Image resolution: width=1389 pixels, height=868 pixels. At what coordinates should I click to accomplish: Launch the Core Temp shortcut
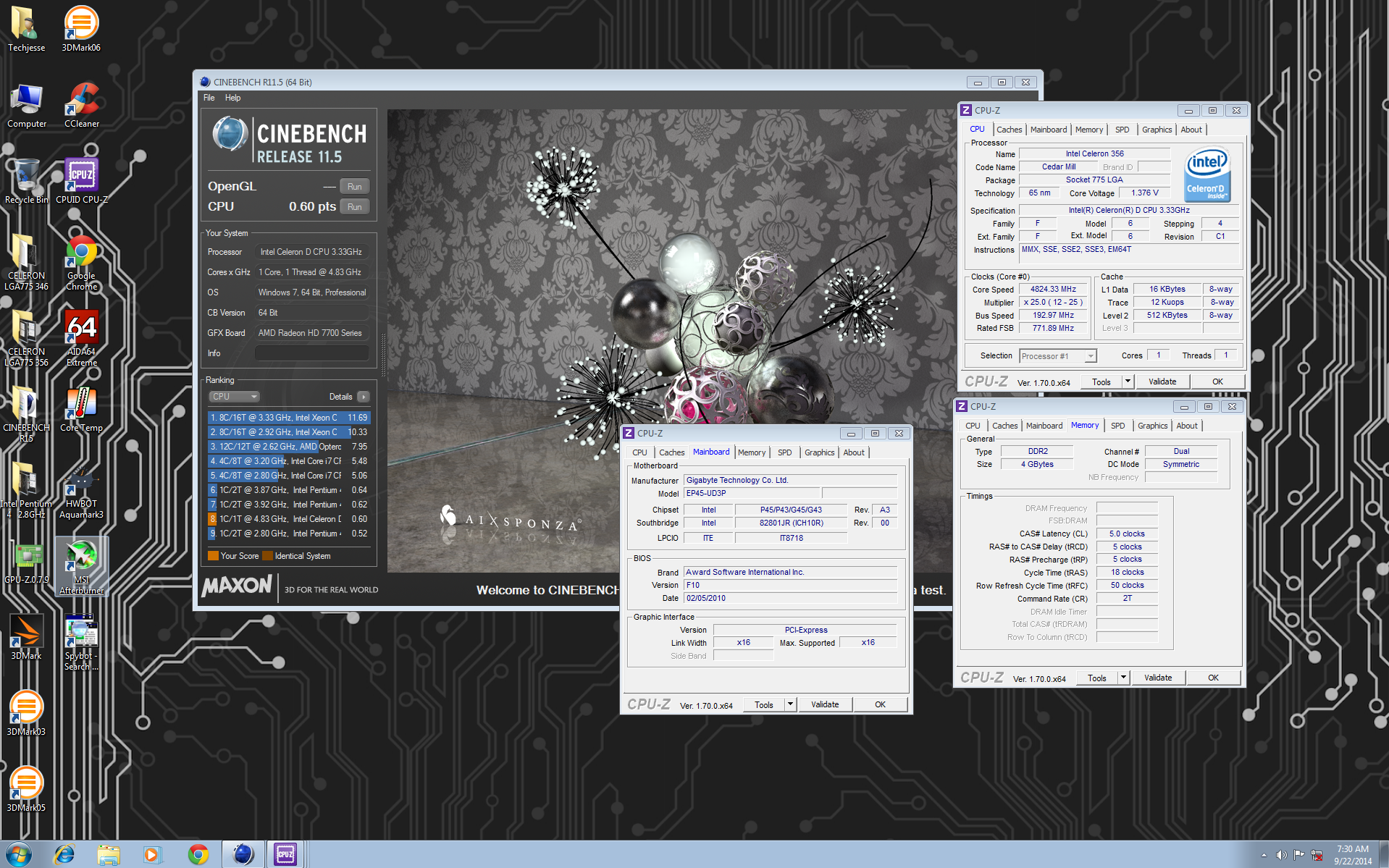81,409
